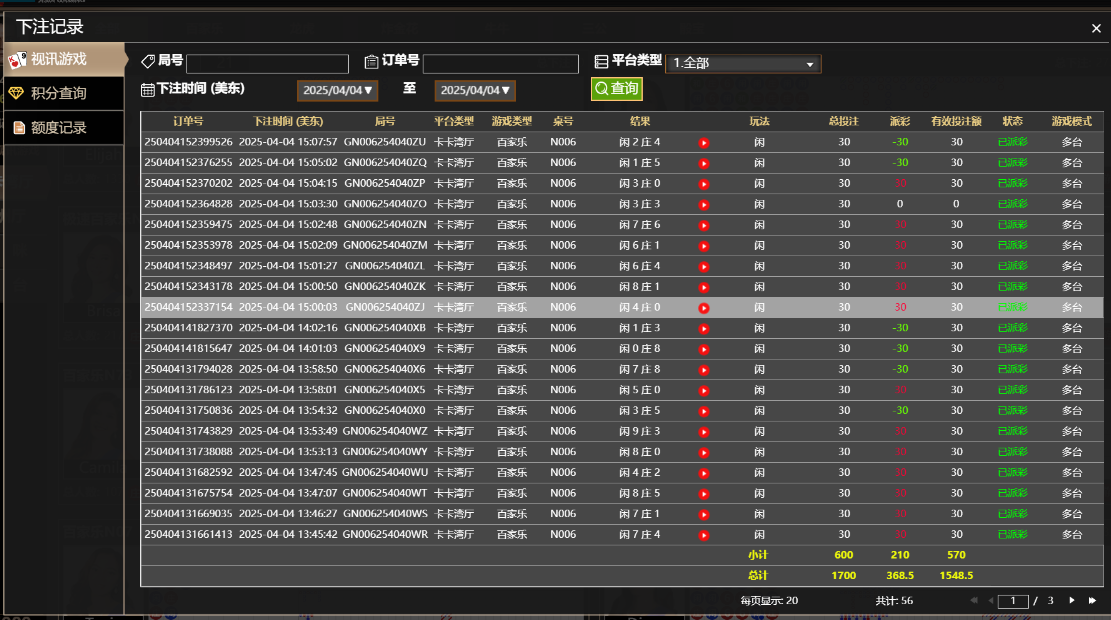Click the green 查询 search button
Viewport: 1111px width, 620px height.
tap(616, 89)
